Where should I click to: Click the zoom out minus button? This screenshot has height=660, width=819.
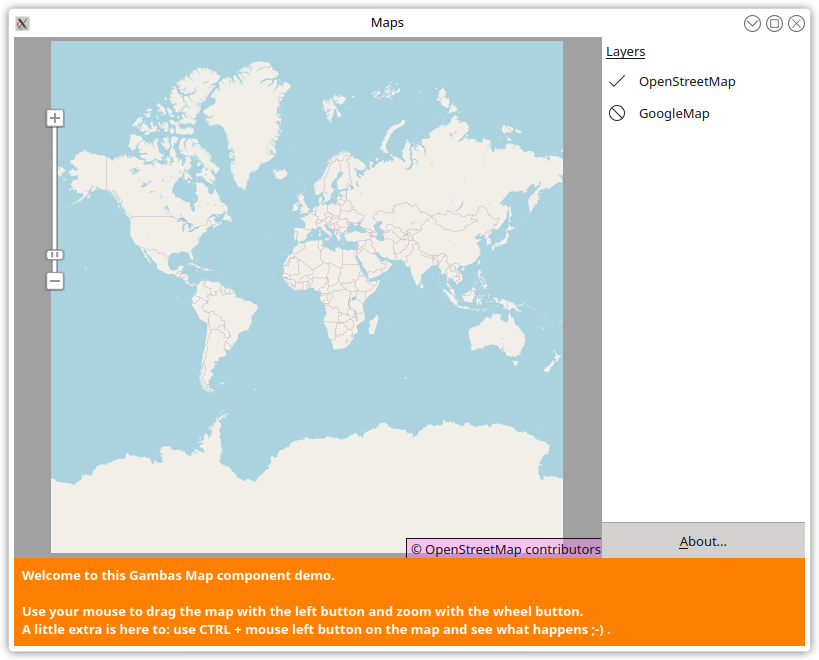[55, 281]
